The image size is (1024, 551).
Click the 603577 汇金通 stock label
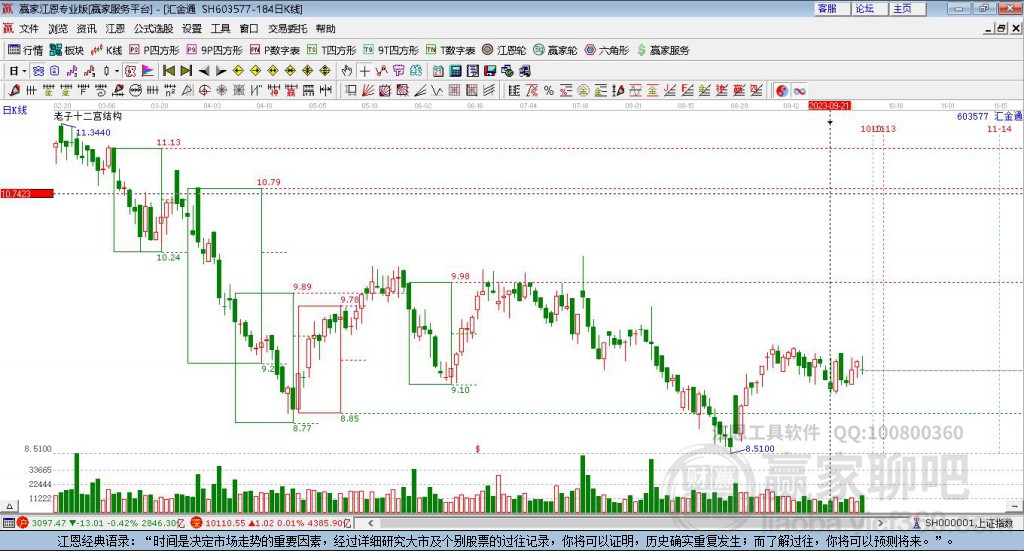pos(989,116)
